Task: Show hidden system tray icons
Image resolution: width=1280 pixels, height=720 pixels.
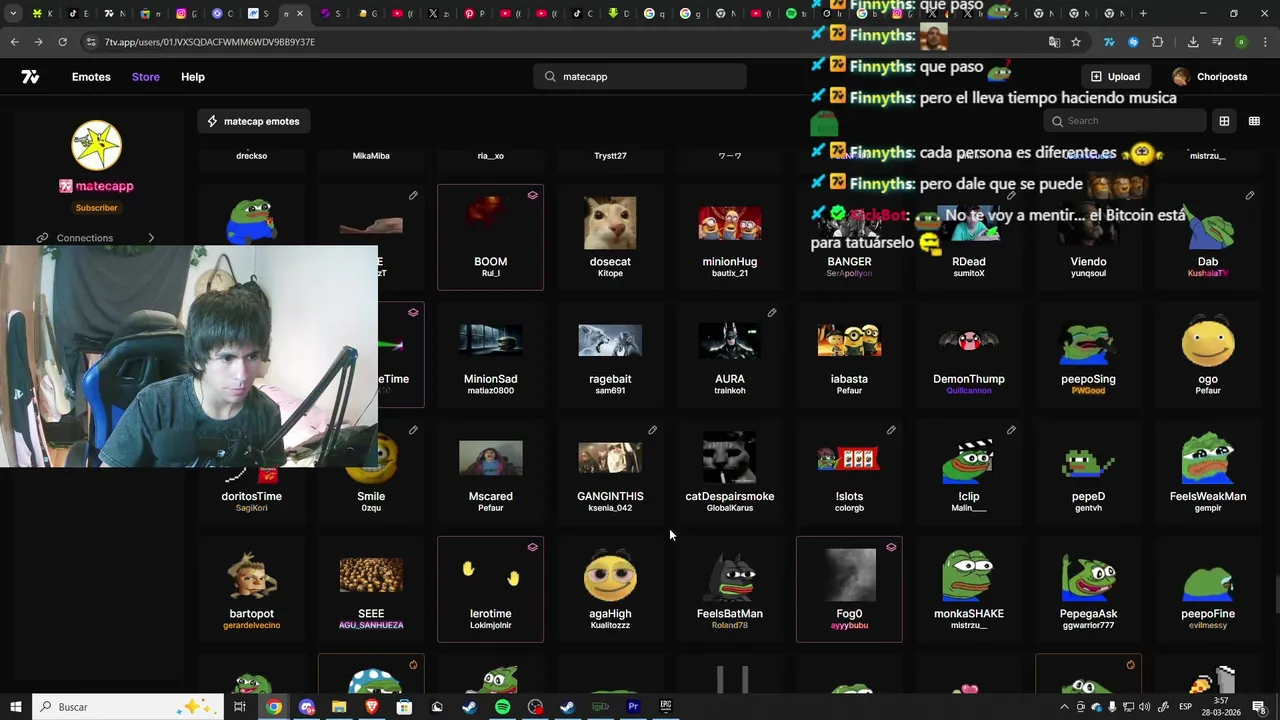Action: click(1064, 707)
